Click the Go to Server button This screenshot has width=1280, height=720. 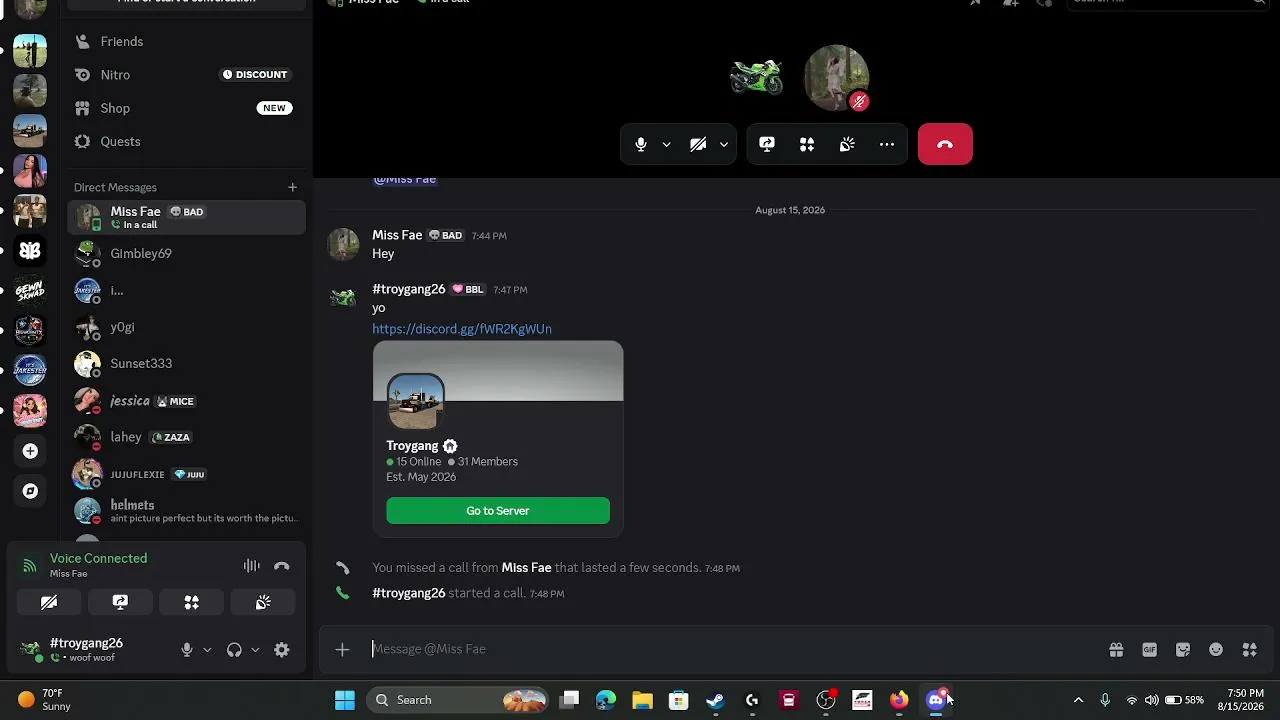pos(498,511)
